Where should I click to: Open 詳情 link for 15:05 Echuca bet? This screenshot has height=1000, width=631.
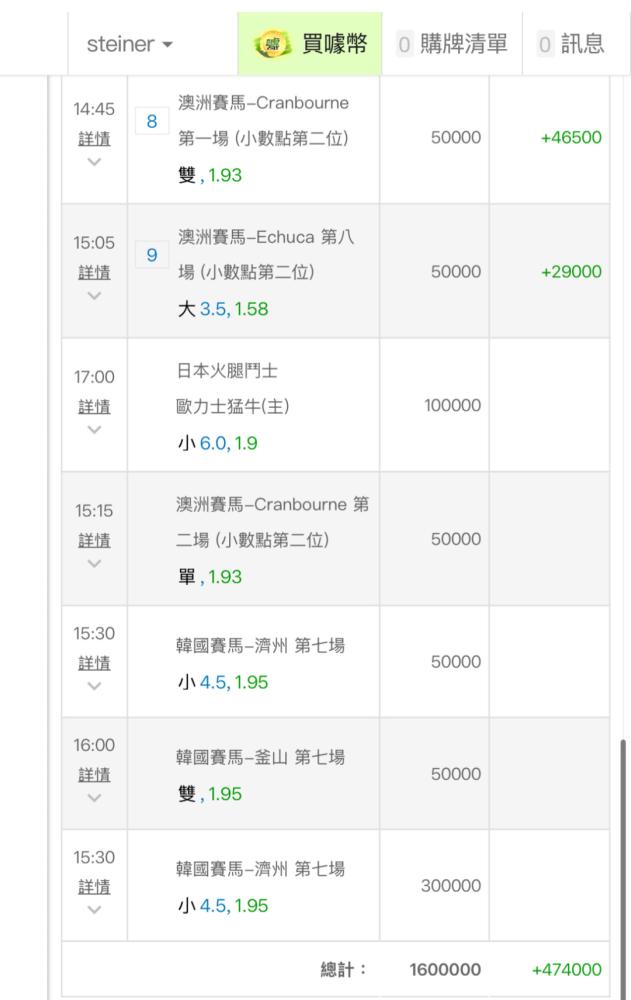pos(94,272)
